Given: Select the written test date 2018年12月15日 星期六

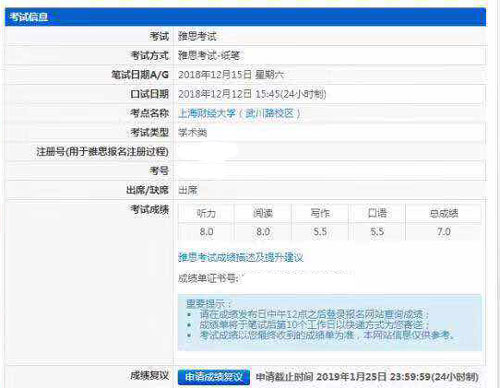Looking at the screenshot, I should click(231, 75).
